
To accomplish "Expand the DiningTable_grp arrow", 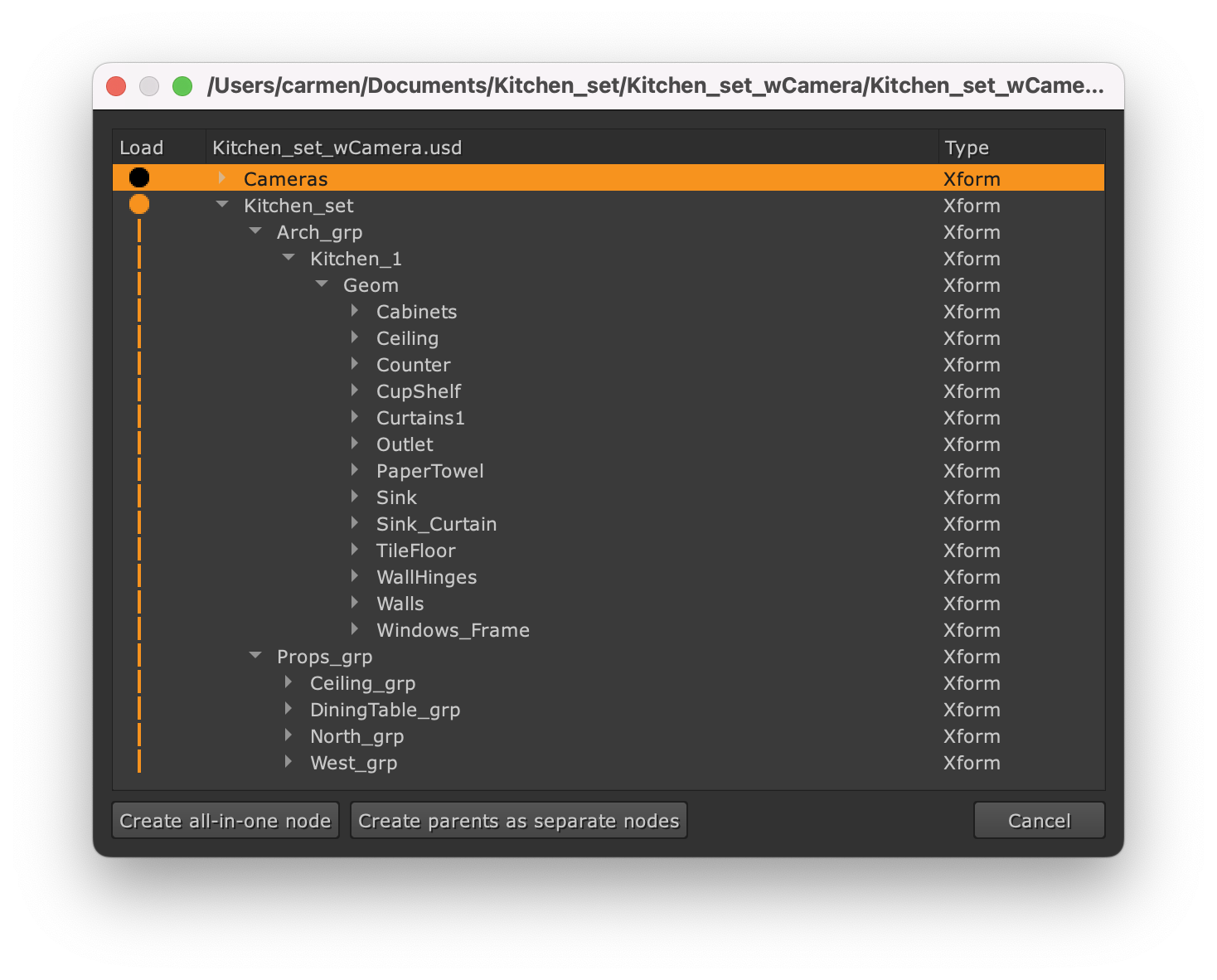I will 288,709.
